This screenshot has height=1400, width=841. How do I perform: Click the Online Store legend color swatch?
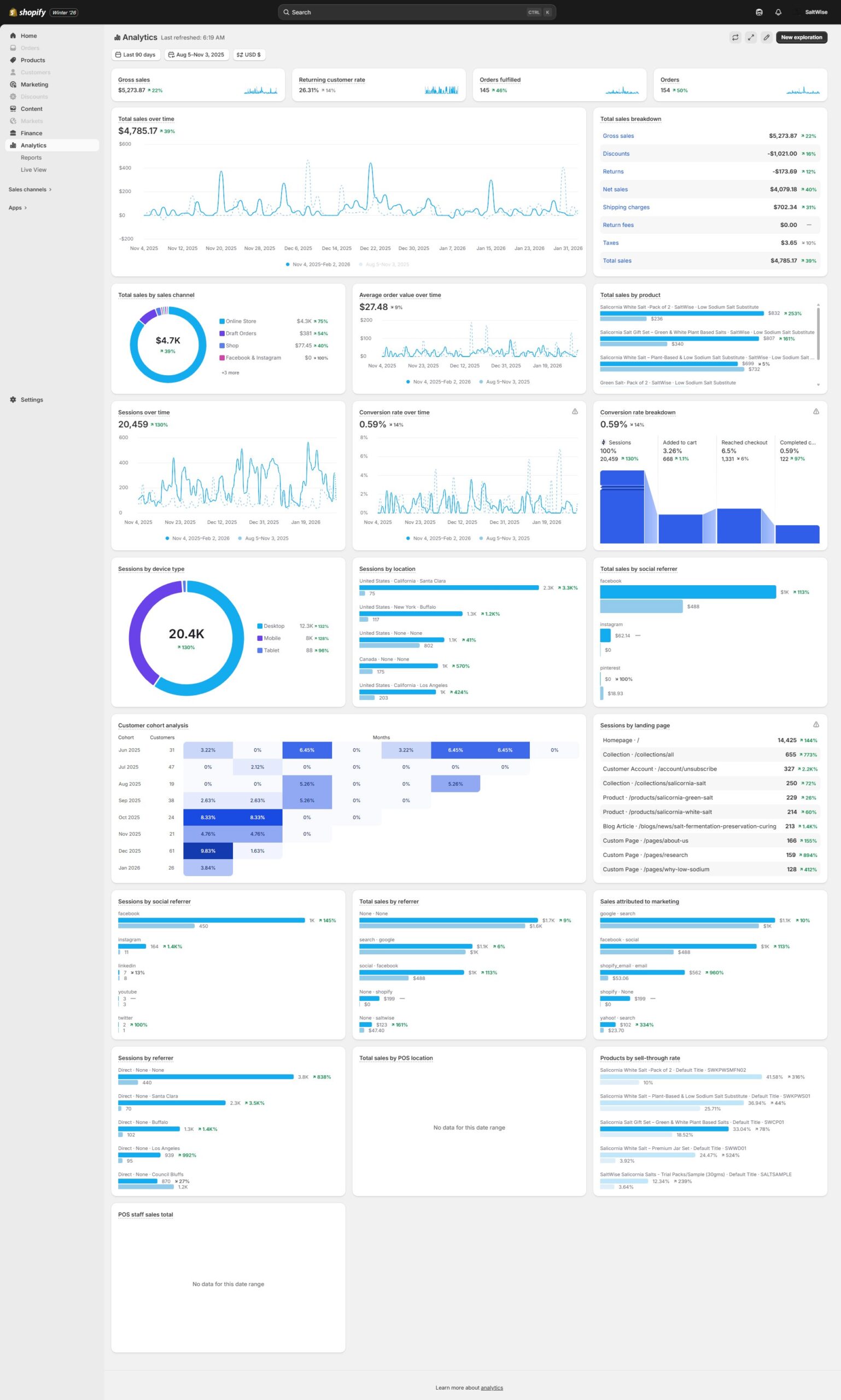coord(222,322)
